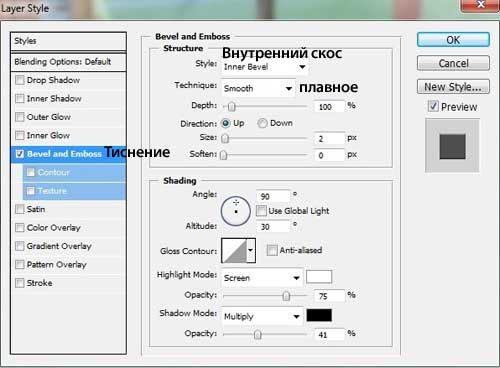
Task: Click the New Style... button
Action: coord(453,87)
